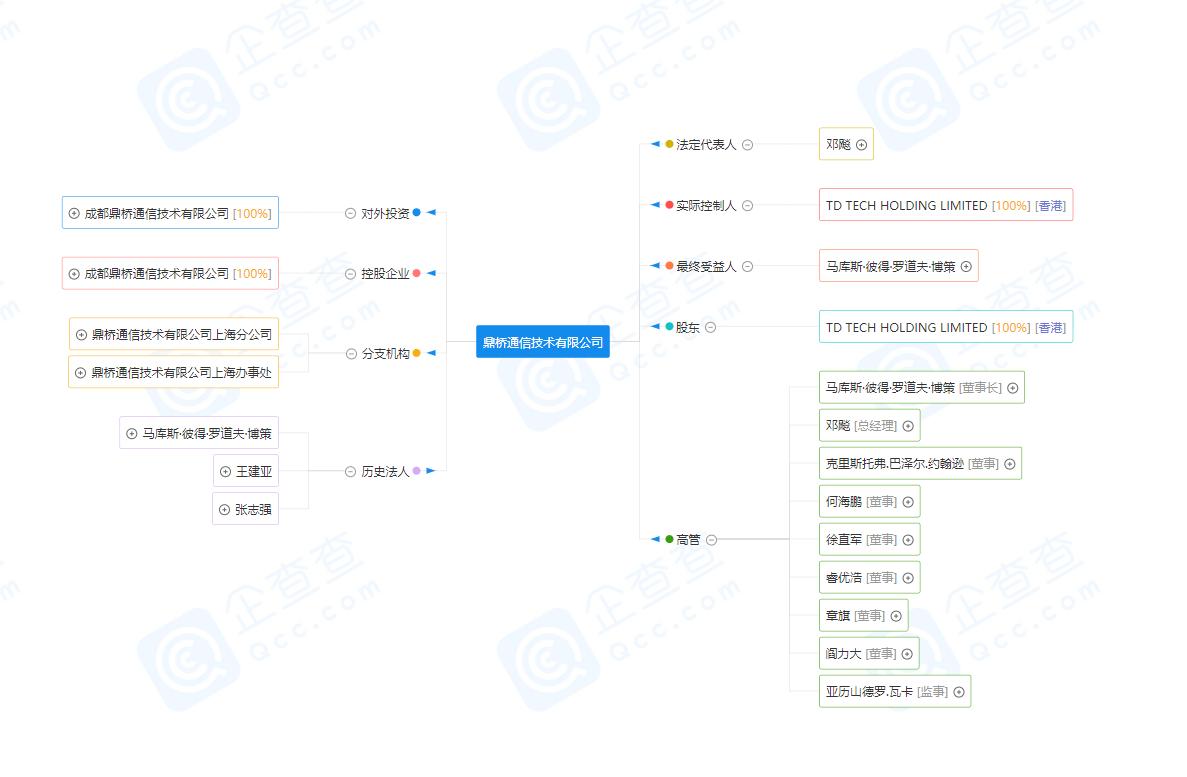Viewport: 1187px width, 777px height.
Task: Select the central 鼎桥通信技术有限公司 node
Action: click(543, 341)
